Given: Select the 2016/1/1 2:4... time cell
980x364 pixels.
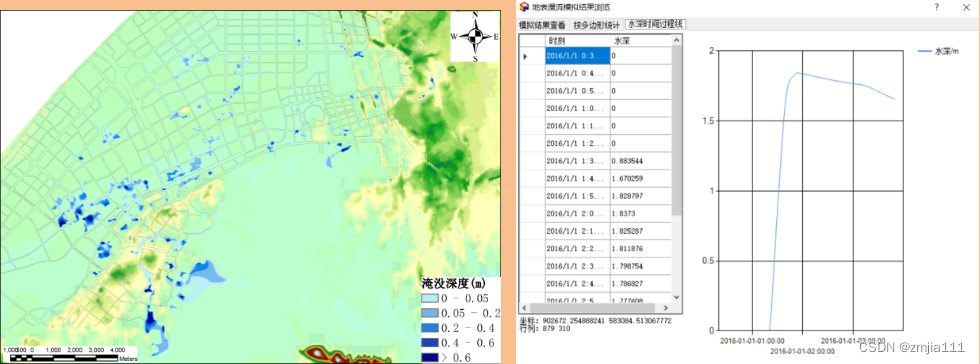Looking at the screenshot, I should (578, 283).
